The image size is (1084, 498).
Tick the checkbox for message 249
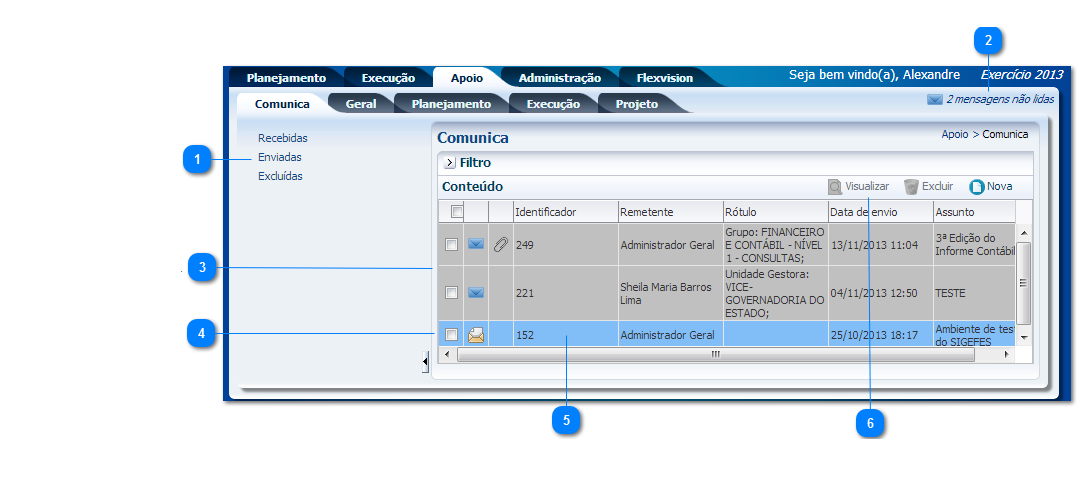pos(451,244)
